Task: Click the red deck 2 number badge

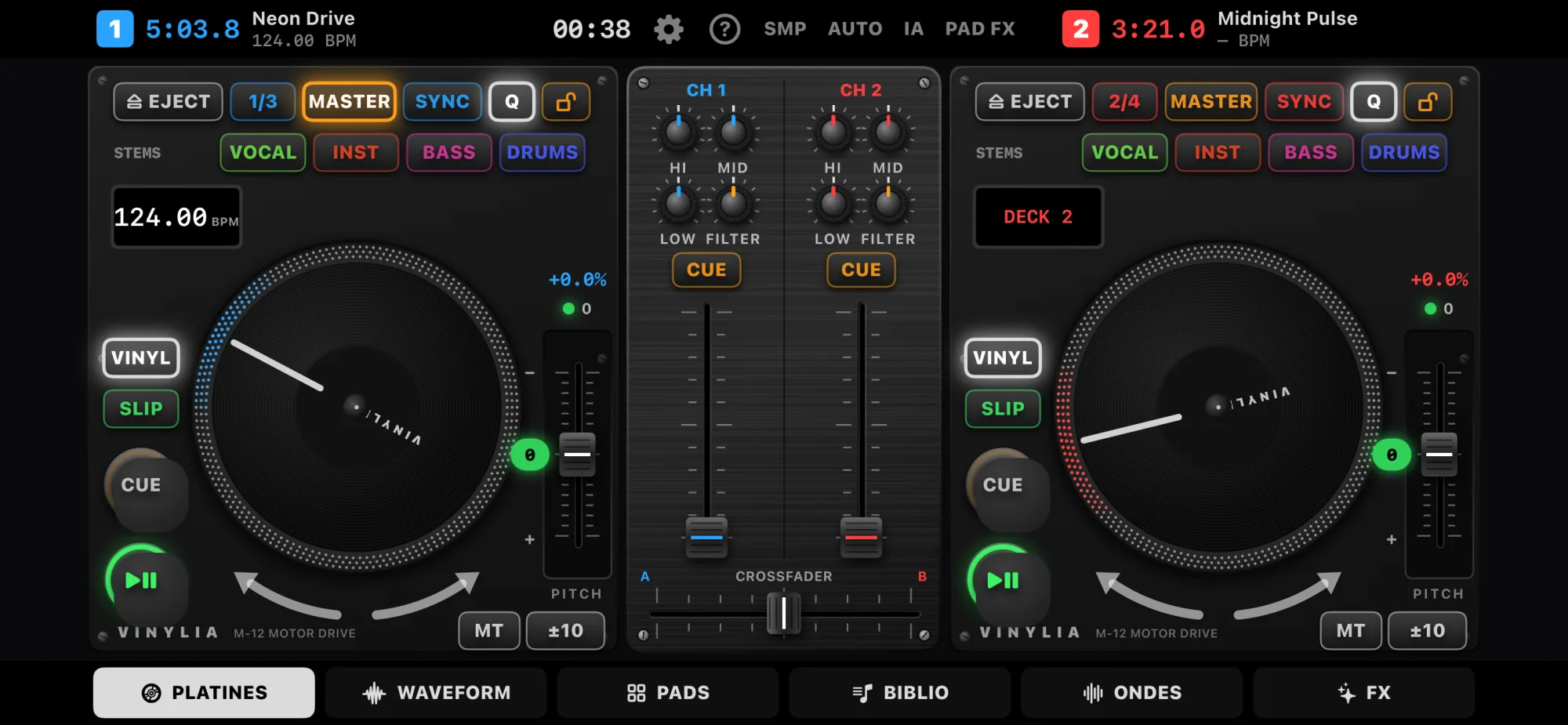Action: coord(1080,29)
